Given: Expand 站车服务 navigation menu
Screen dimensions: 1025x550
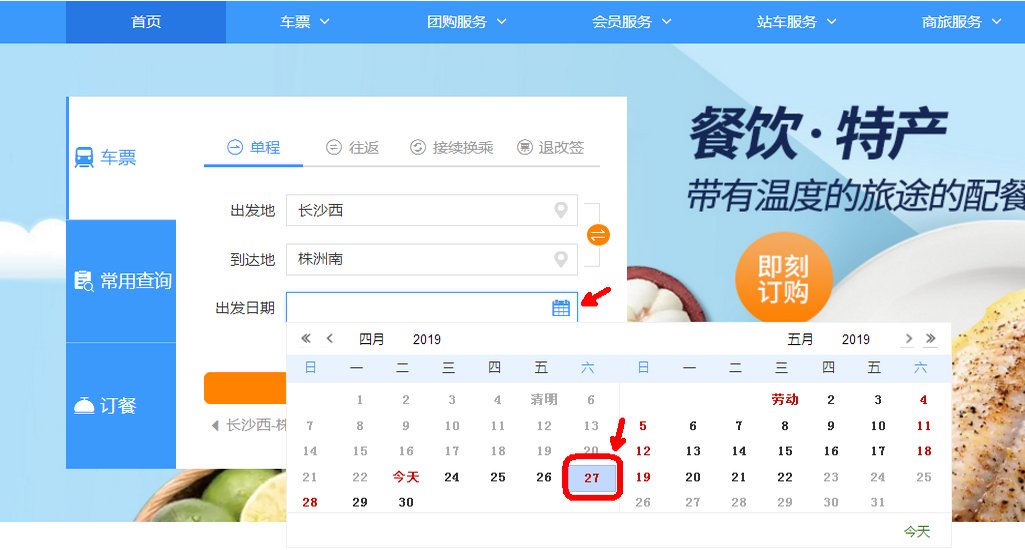Looking at the screenshot, I should [x=796, y=22].
